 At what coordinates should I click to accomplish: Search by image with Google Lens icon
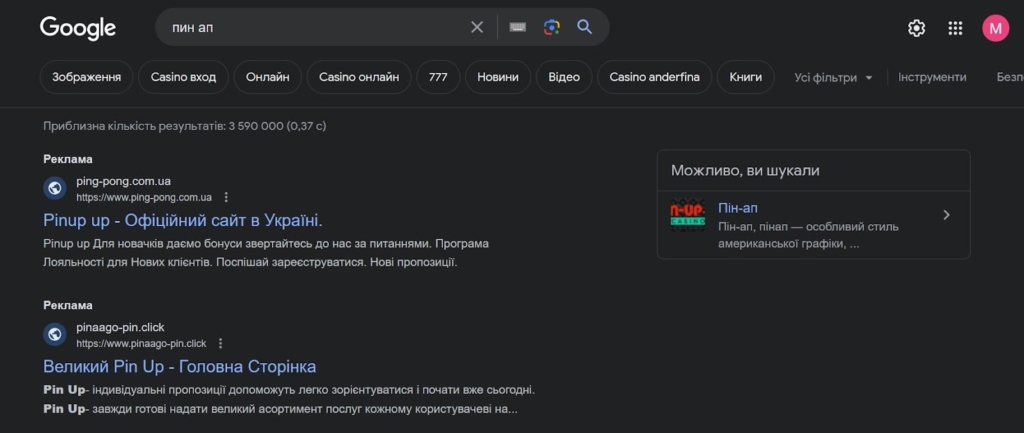pyautogui.click(x=551, y=27)
